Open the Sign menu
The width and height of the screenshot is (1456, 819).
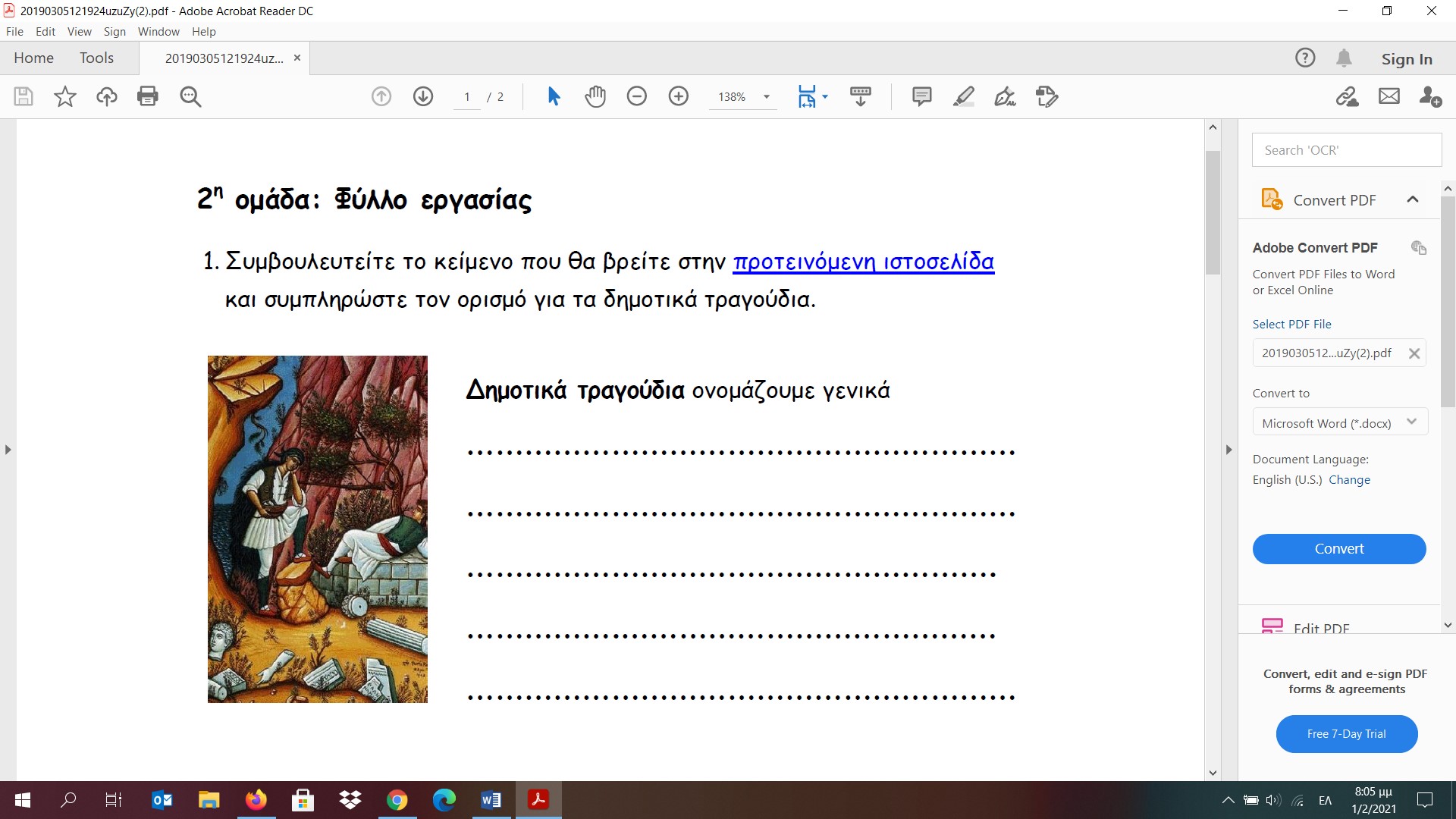(x=115, y=32)
